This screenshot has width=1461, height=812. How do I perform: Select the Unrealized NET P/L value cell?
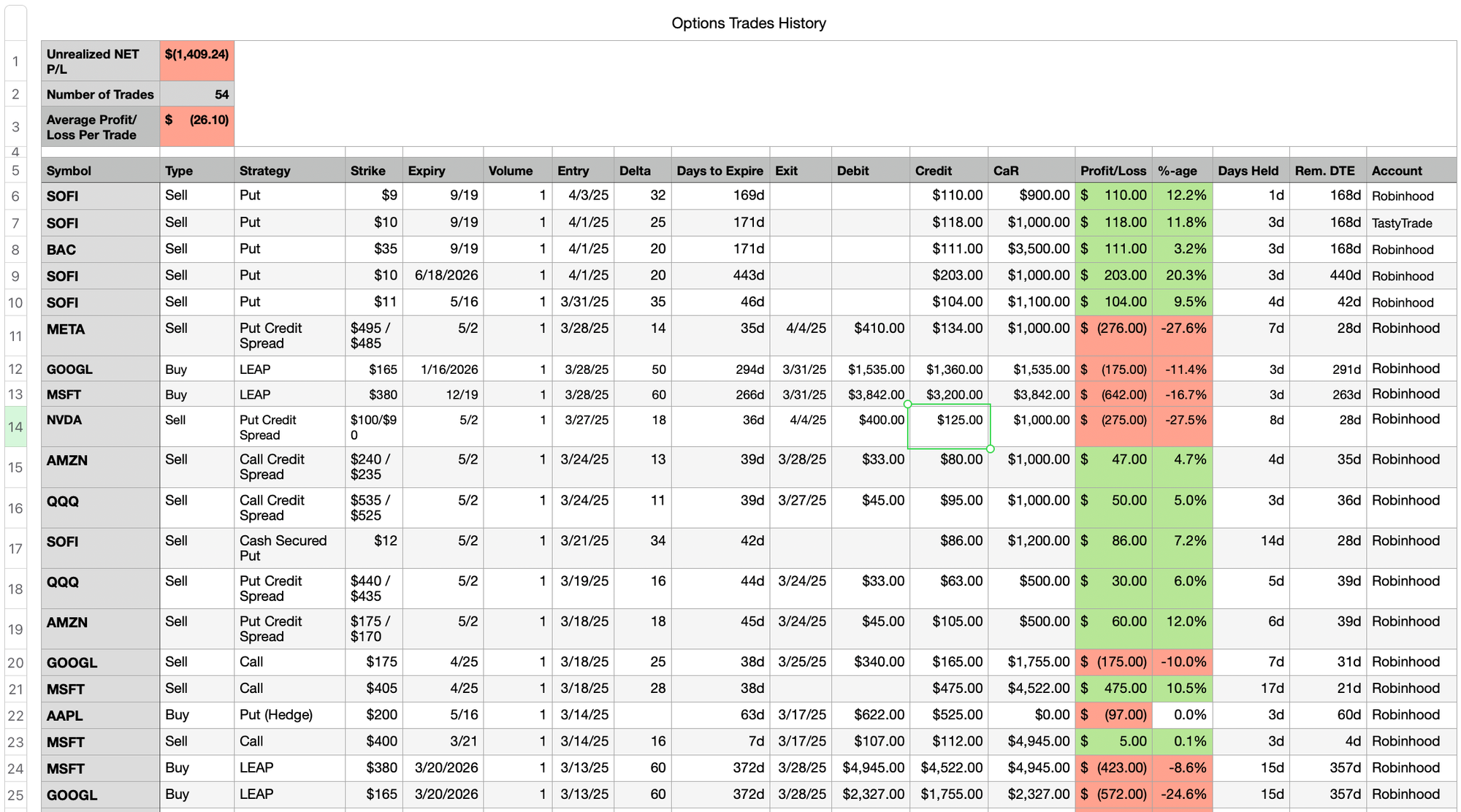(x=197, y=61)
